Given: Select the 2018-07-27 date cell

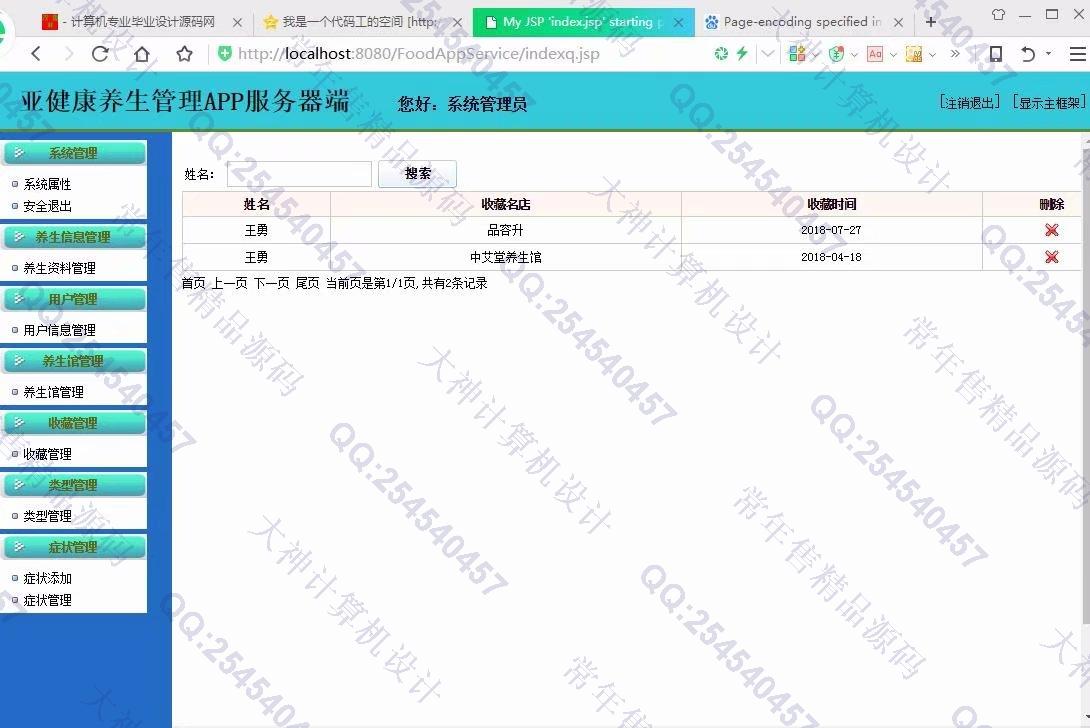Looking at the screenshot, I should pyautogui.click(x=831, y=230).
